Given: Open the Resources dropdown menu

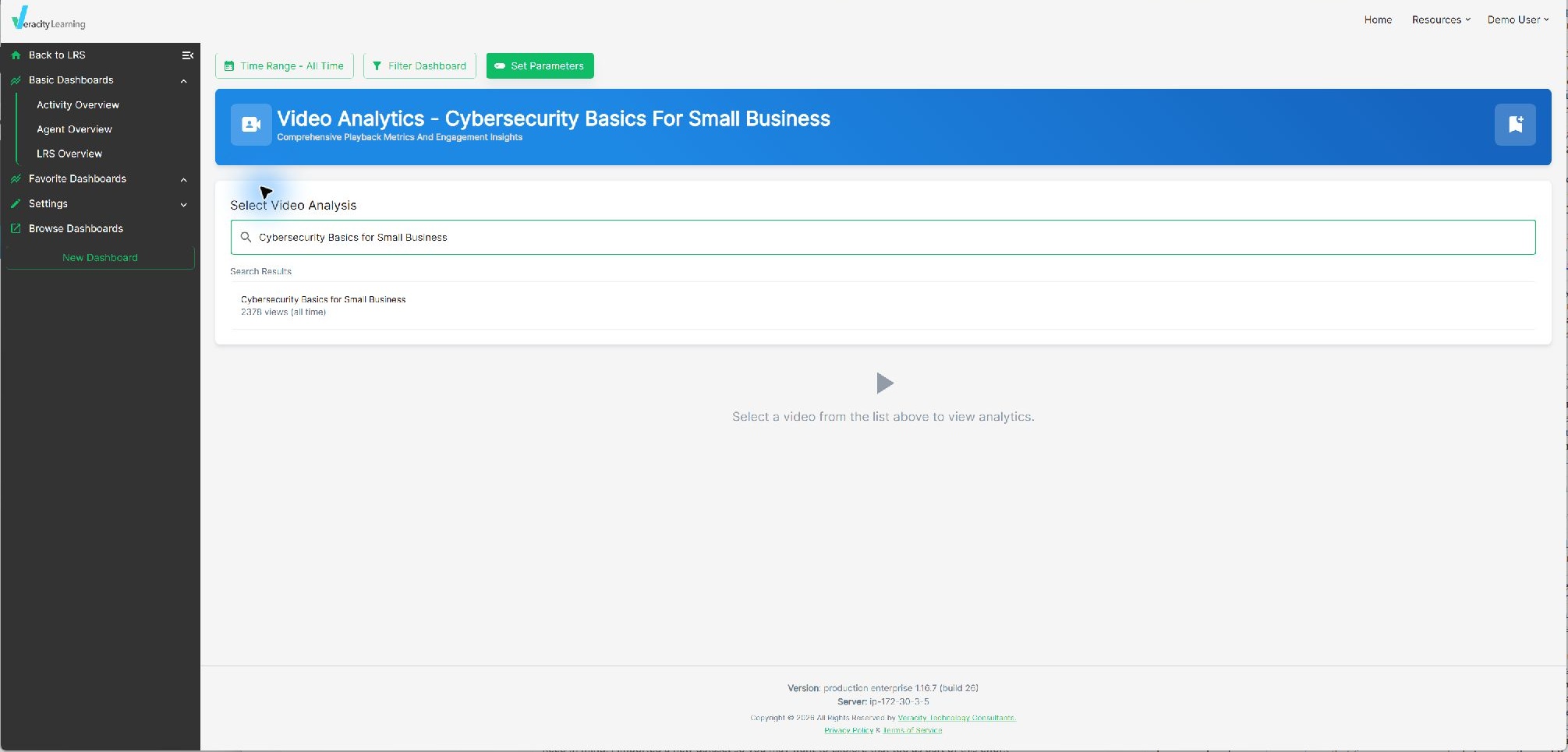Looking at the screenshot, I should 1441,20.
